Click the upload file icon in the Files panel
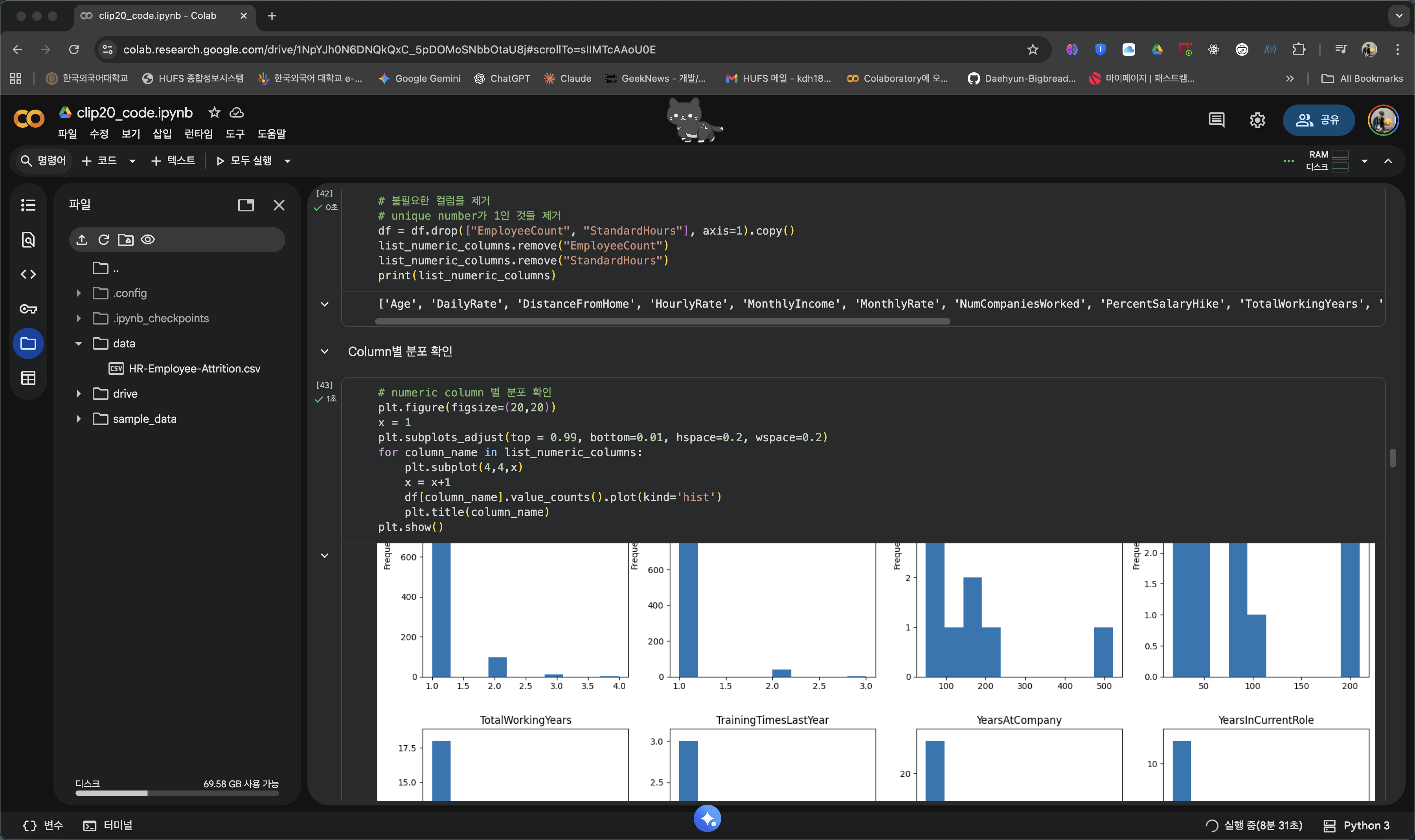1415x840 pixels. coord(81,239)
